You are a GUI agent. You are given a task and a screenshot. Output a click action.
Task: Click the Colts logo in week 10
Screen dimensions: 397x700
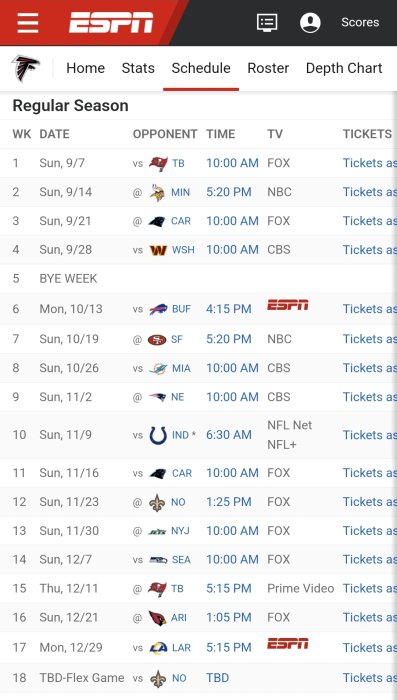(x=158, y=435)
